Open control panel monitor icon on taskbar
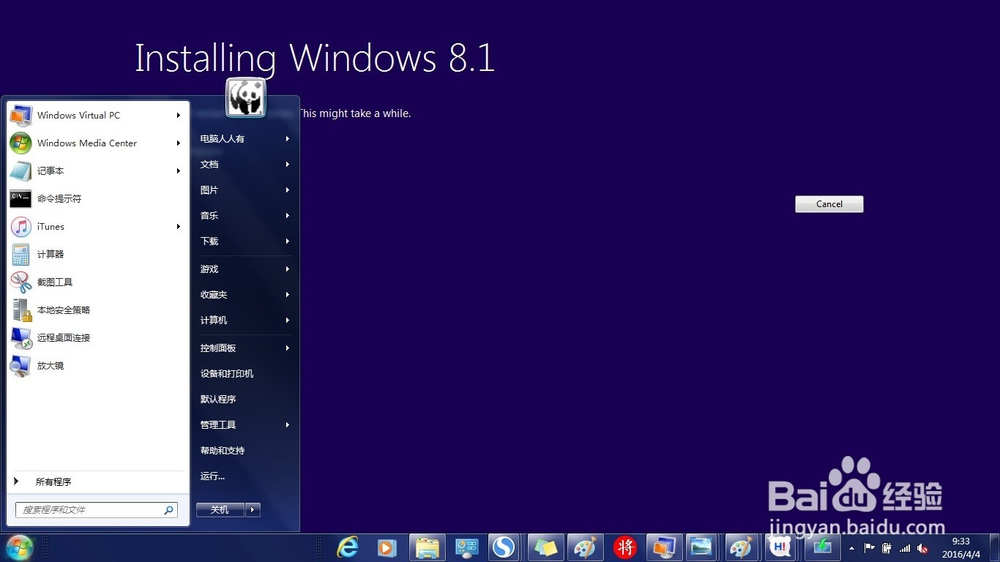Screen dimensions: 1000x562 466,547
